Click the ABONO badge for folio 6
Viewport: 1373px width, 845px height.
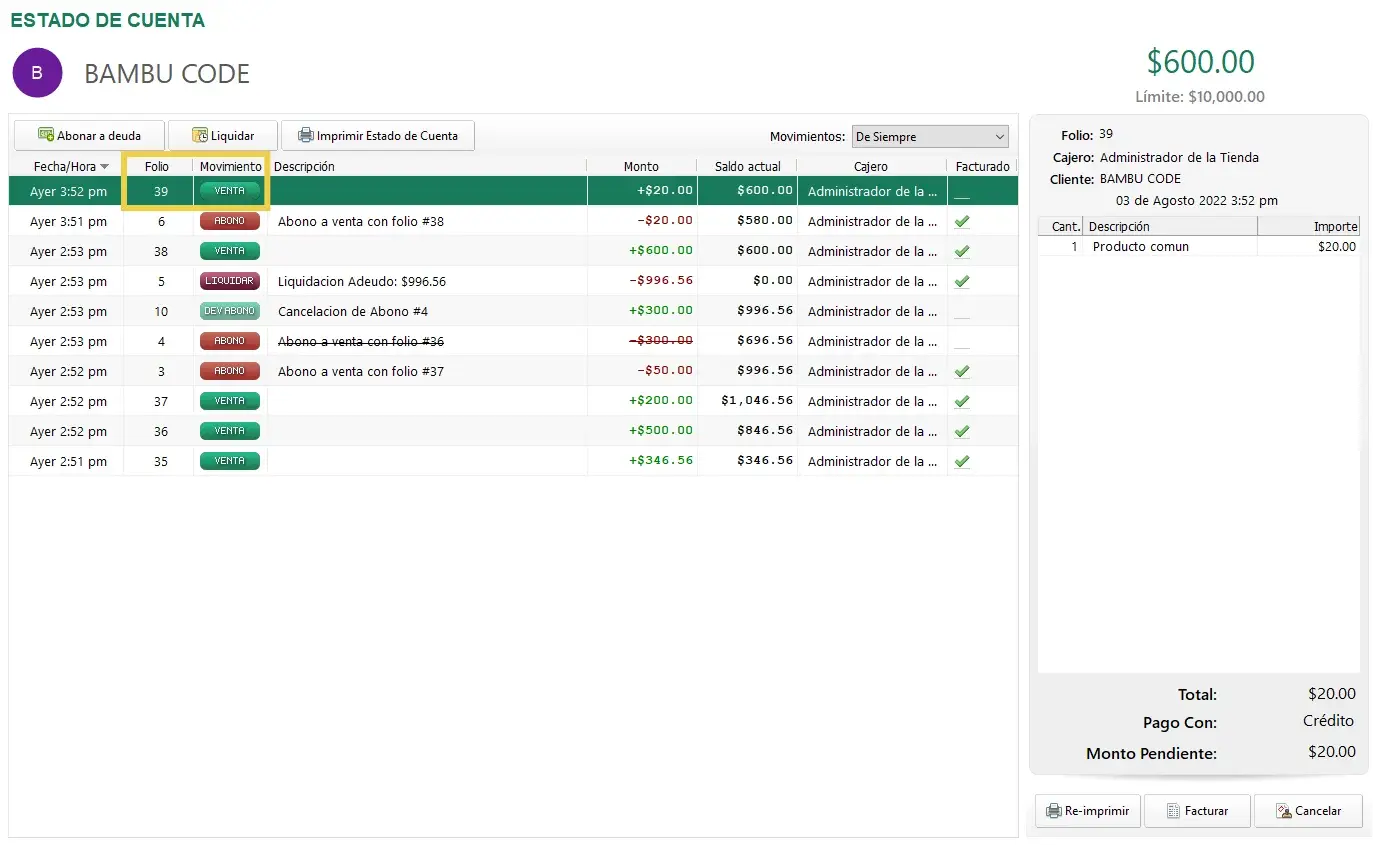click(x=230, y=221)
